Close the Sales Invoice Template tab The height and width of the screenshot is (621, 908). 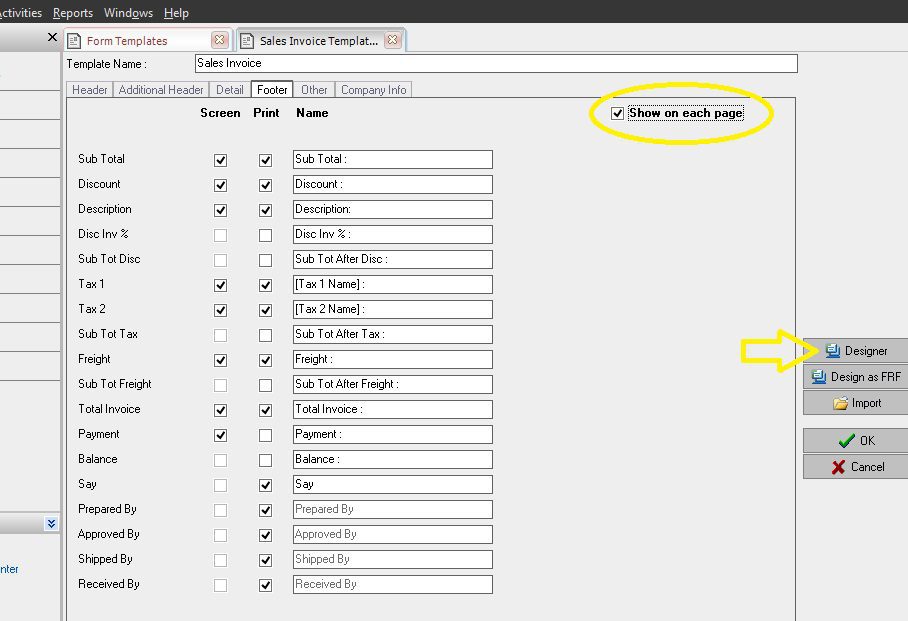click(392, 40)
